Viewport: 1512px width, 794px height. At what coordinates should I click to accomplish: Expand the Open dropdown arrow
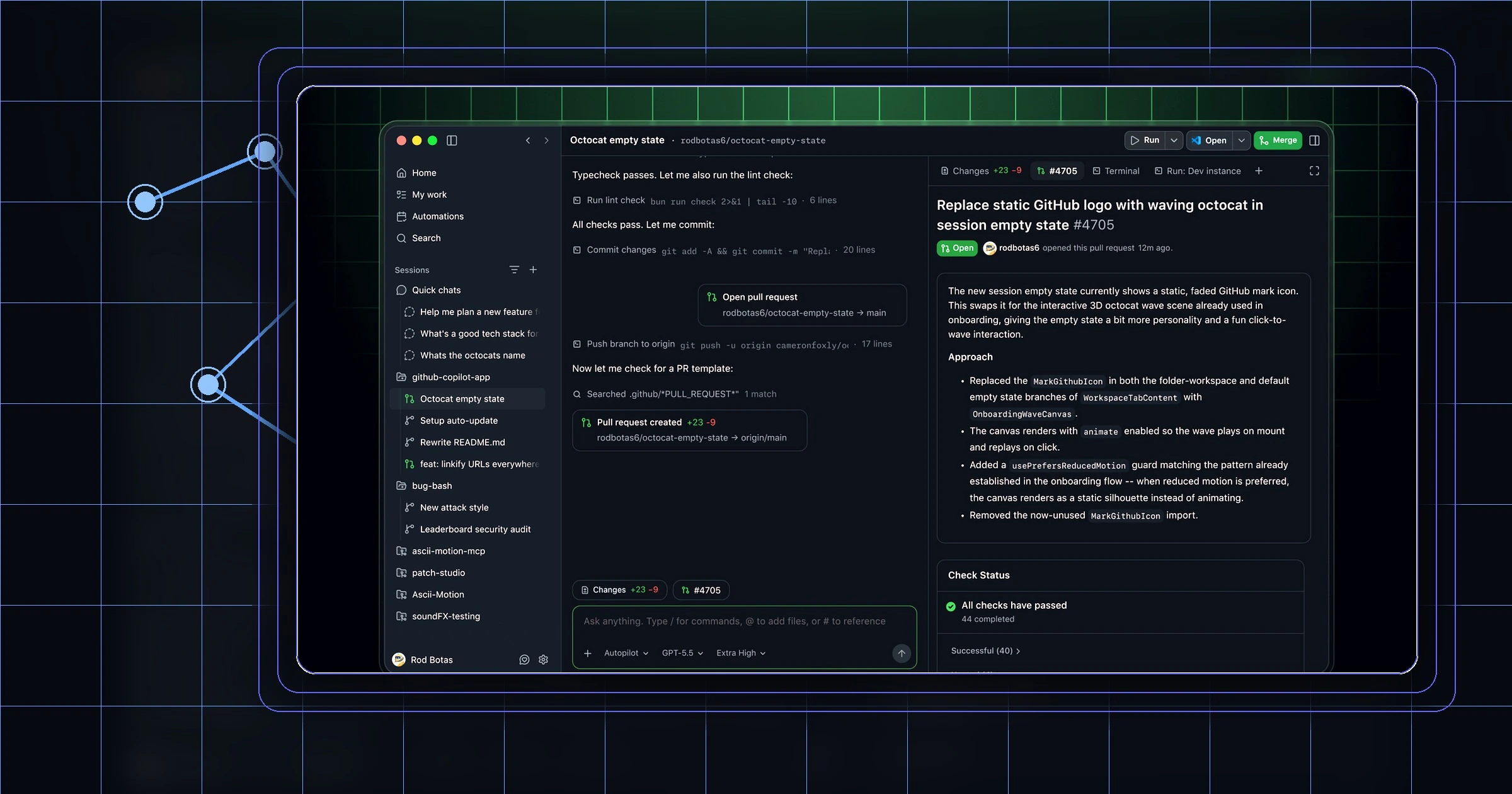(x=1241, y=141)
